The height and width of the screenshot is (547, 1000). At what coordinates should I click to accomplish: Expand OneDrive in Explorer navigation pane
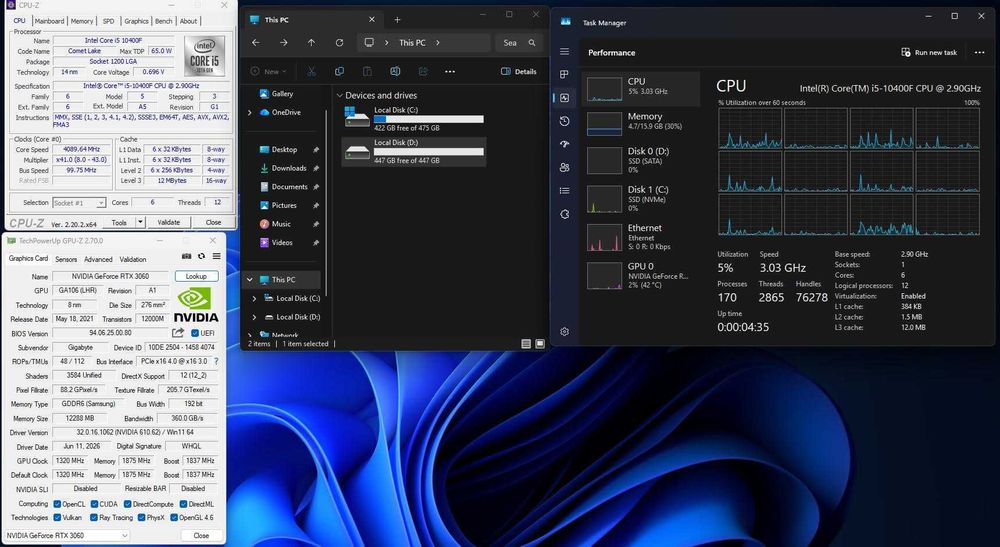click(250, 112)
